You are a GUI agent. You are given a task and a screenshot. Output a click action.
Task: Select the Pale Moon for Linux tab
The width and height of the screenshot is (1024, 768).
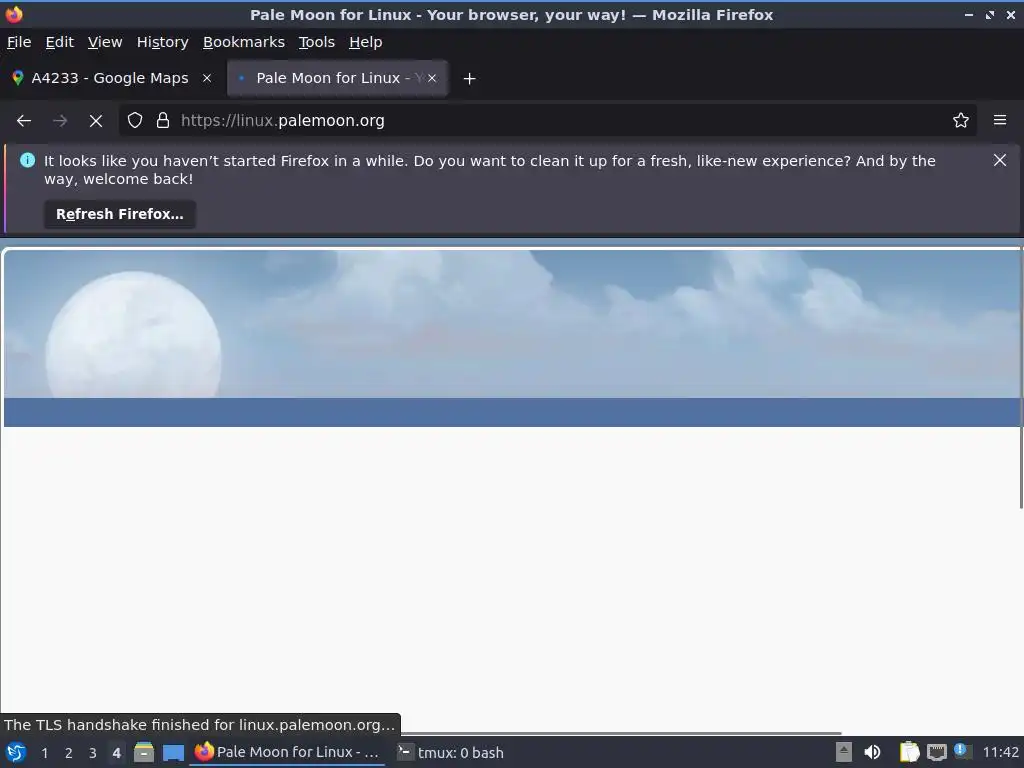(337, 78)
